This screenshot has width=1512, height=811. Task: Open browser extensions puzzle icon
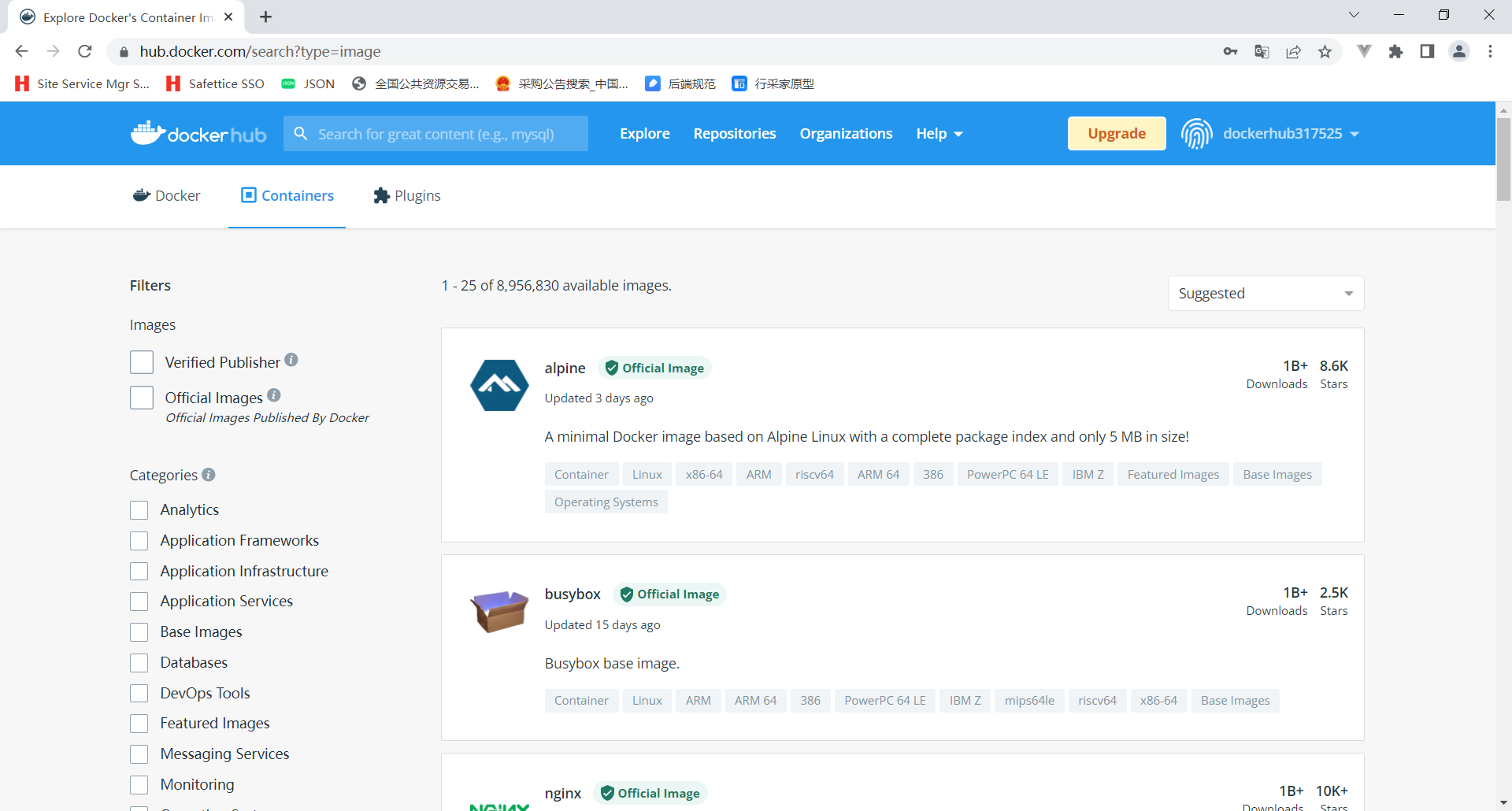tap(1395, 51)
